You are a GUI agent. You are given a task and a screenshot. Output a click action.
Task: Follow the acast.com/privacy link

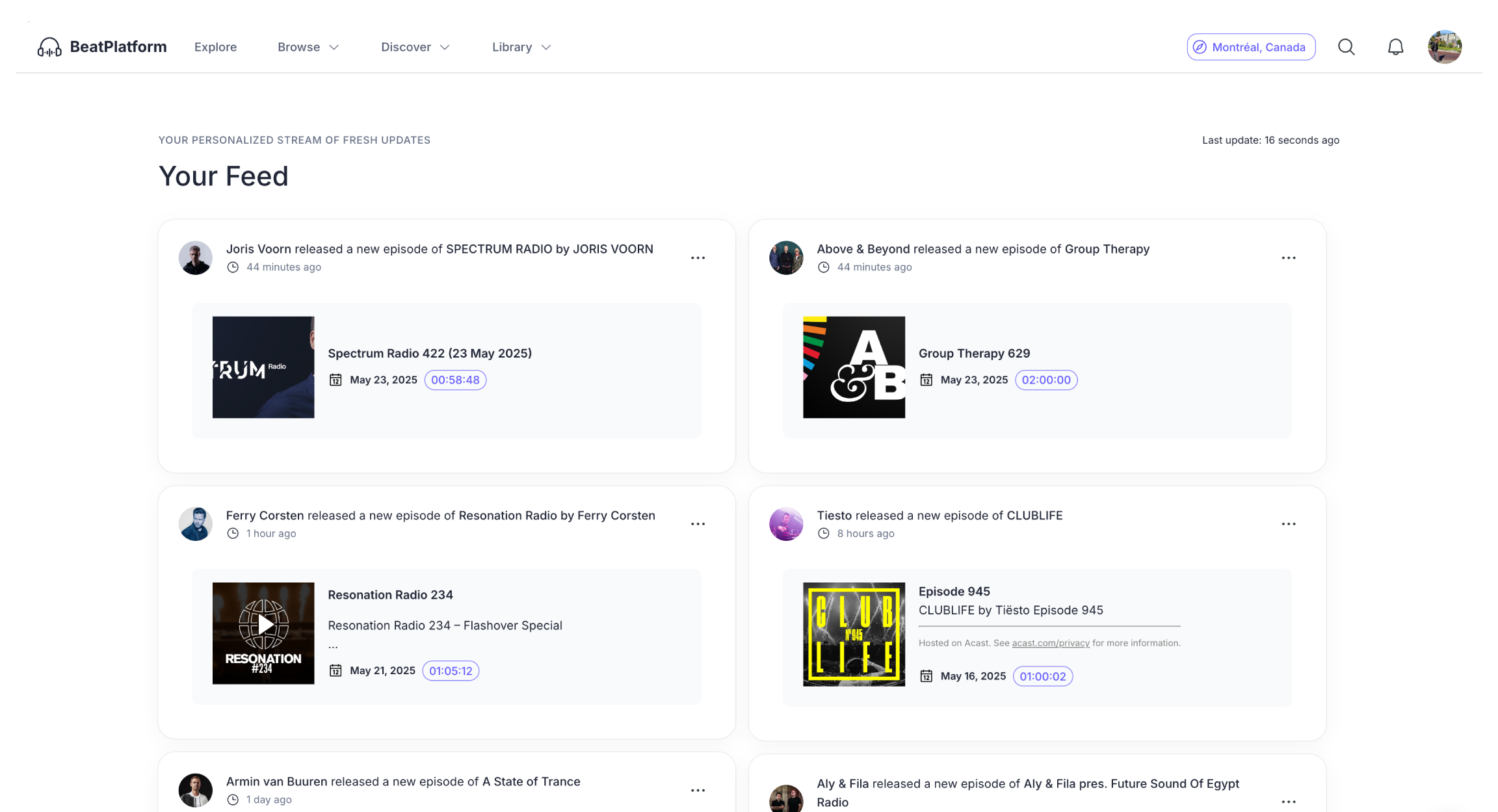(x=1051, y=643)
